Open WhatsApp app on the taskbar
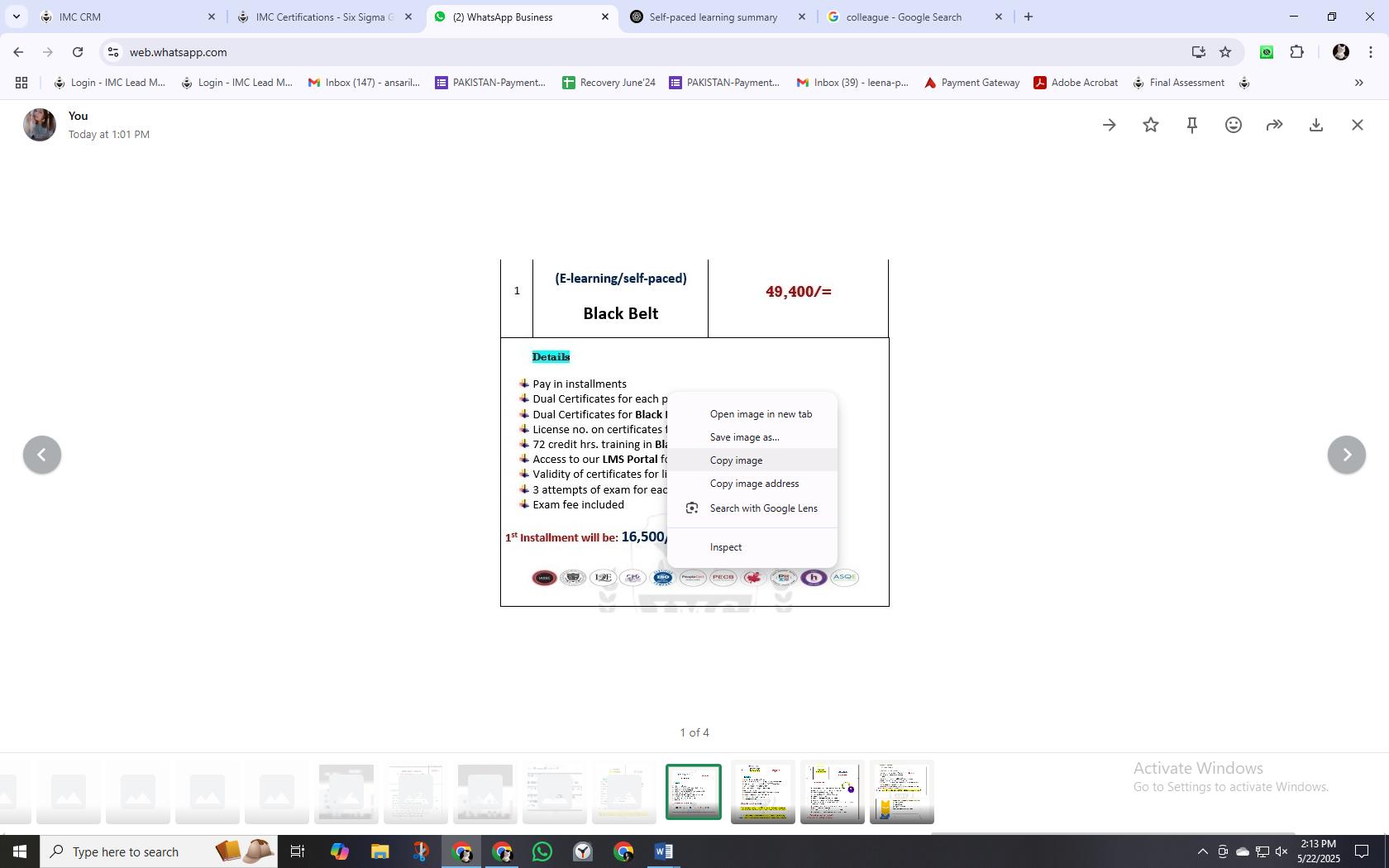The width and height of the screenshot is (1389, 868). [542, 851]
